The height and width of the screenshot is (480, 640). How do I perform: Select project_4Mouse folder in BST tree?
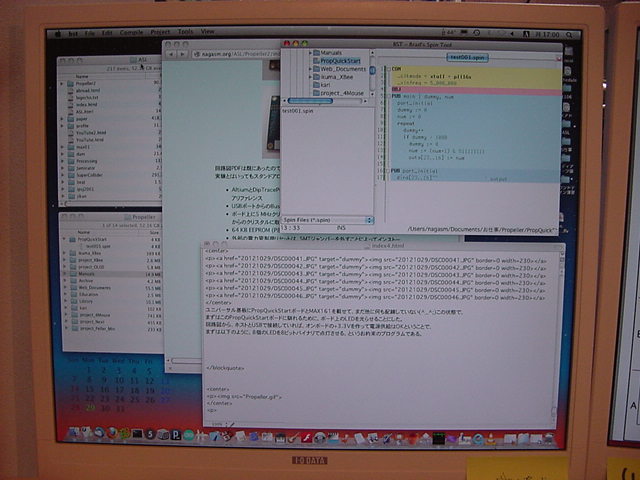[338, 93]
